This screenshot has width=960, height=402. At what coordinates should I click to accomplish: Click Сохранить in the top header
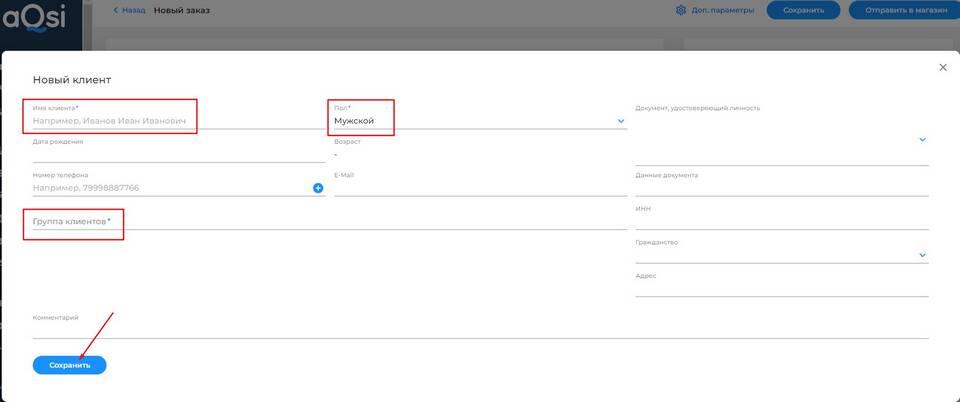803,10
